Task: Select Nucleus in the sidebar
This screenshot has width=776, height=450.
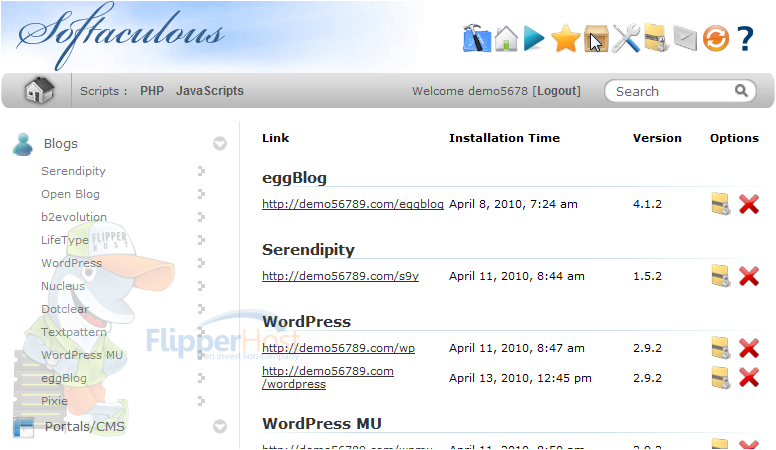Action: pos(63,286)
